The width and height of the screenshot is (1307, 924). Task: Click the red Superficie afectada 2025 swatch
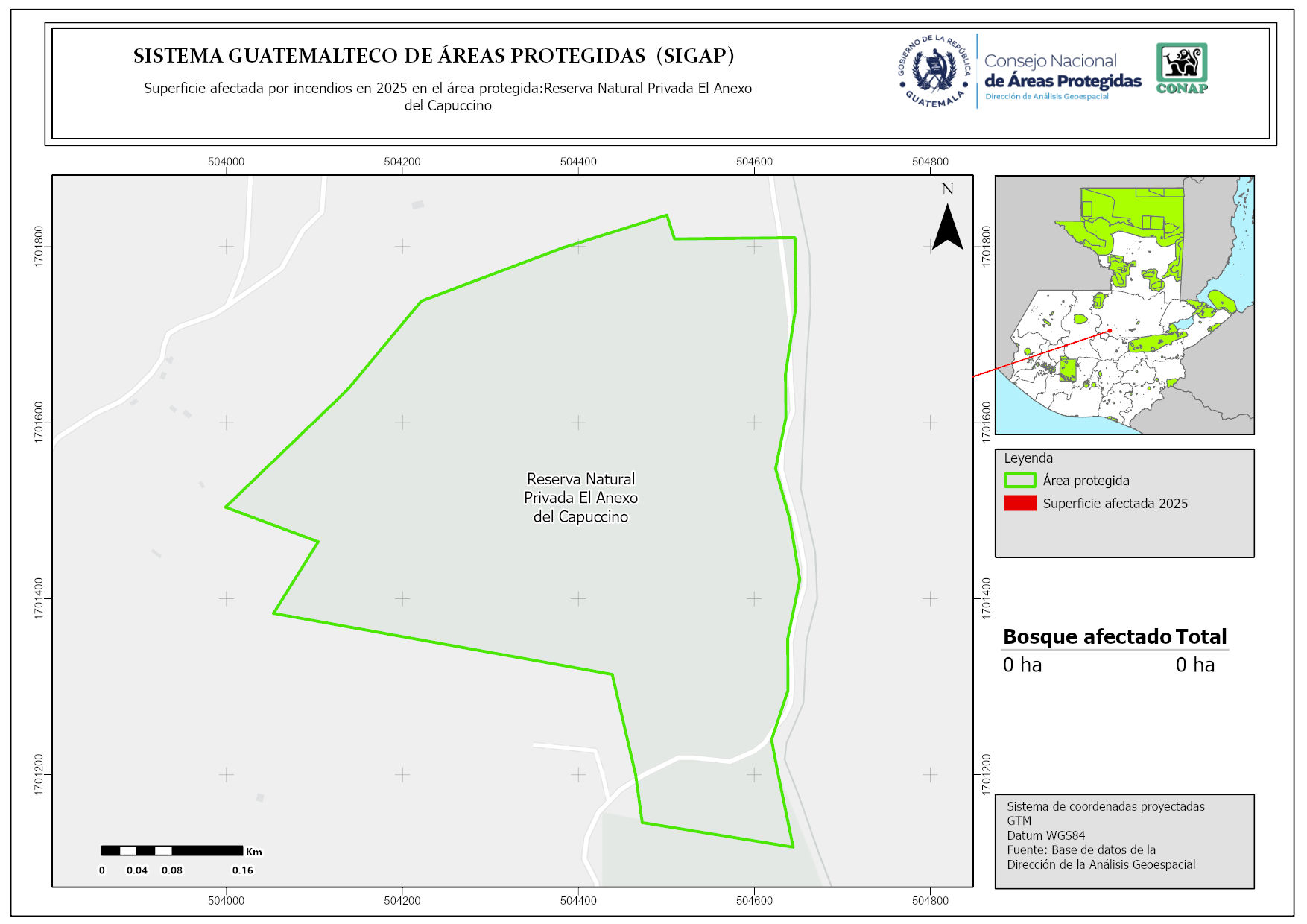click(1020, 504)
